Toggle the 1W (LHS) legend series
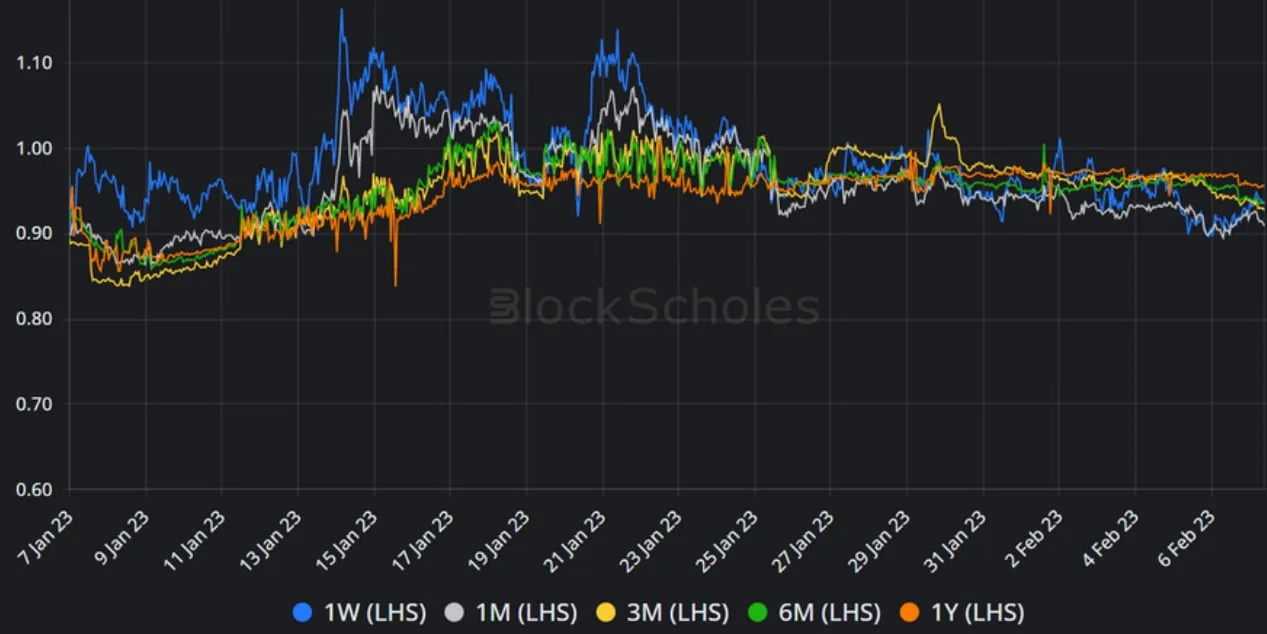 pos(361,612)
